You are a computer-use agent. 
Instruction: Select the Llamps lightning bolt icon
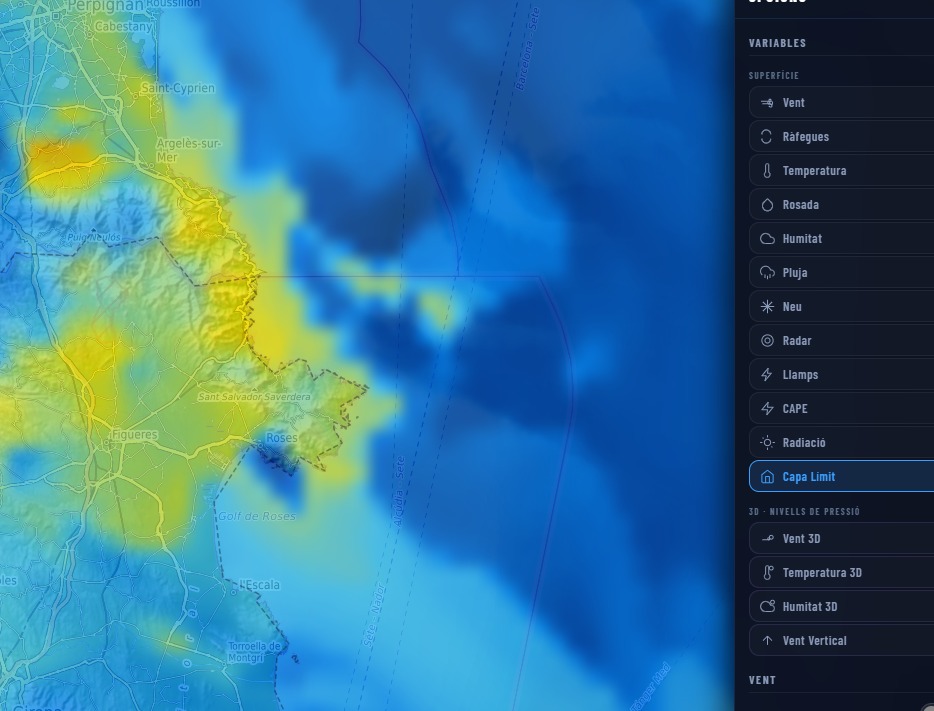767,374
